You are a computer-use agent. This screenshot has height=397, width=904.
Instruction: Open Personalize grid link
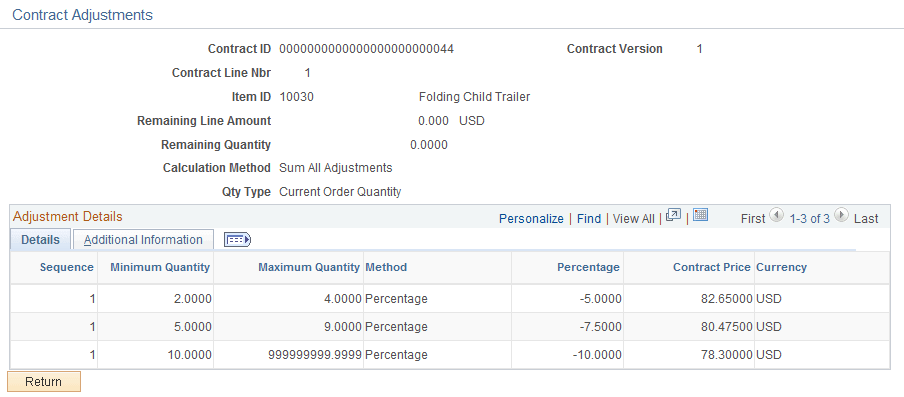coord(531,218)
